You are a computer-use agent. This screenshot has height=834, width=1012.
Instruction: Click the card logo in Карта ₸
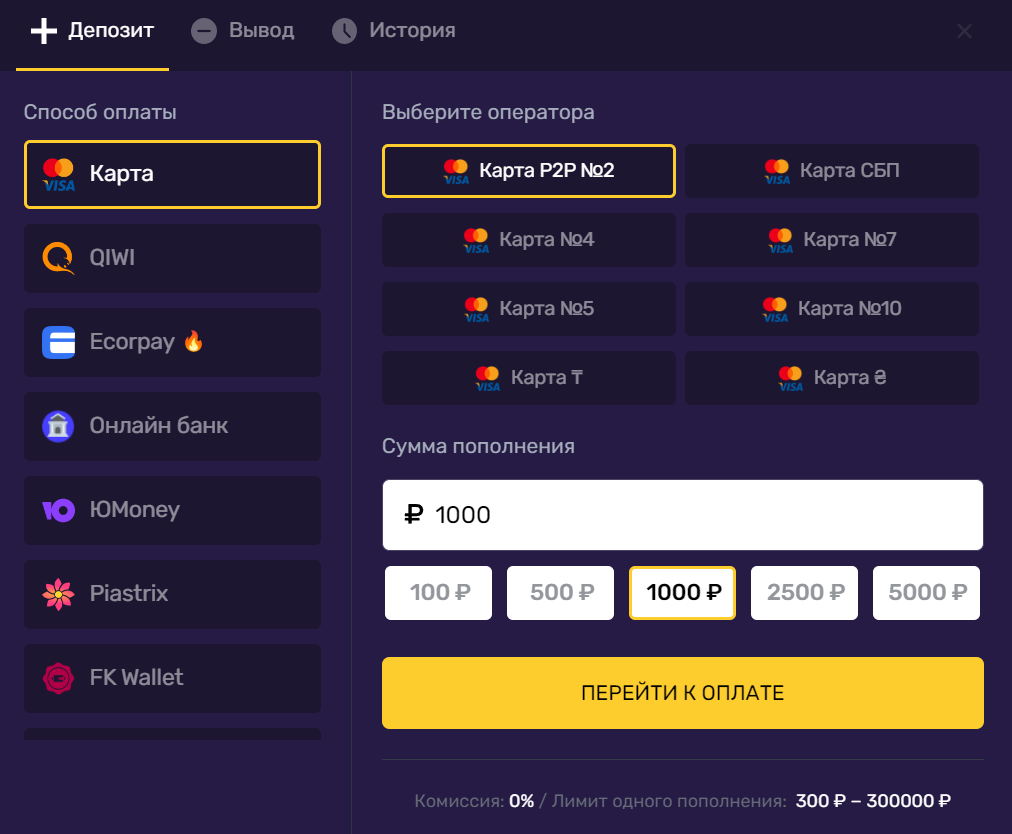click(x=487, y=379)
